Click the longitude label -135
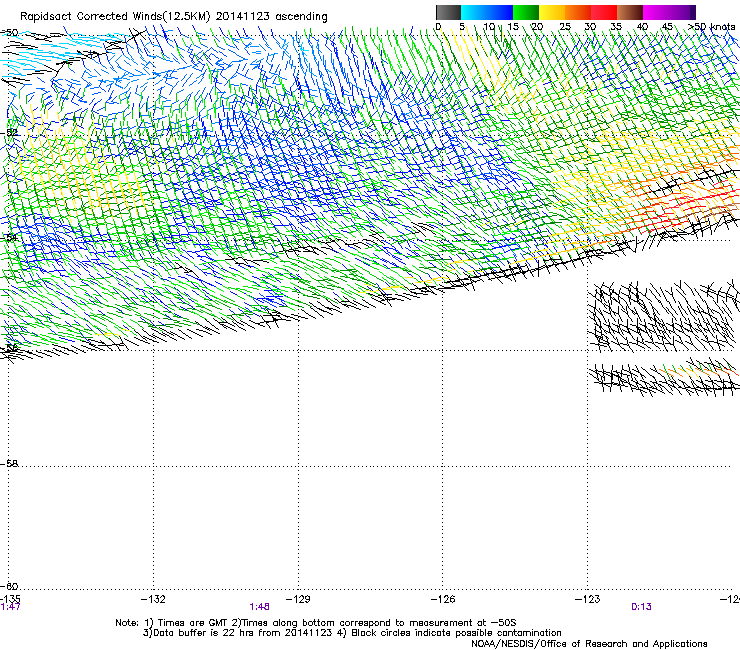 [x=10, y=599]
